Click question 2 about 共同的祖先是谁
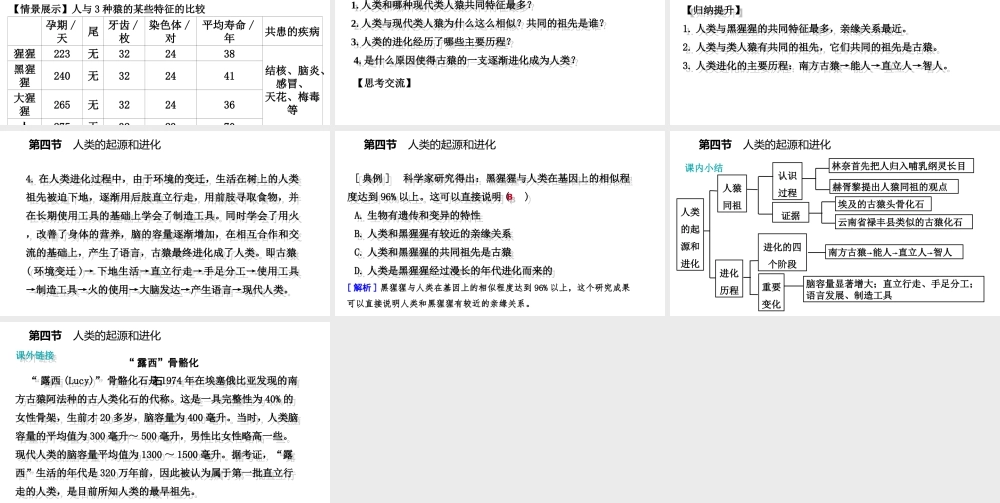 click(x=477, y=23)
